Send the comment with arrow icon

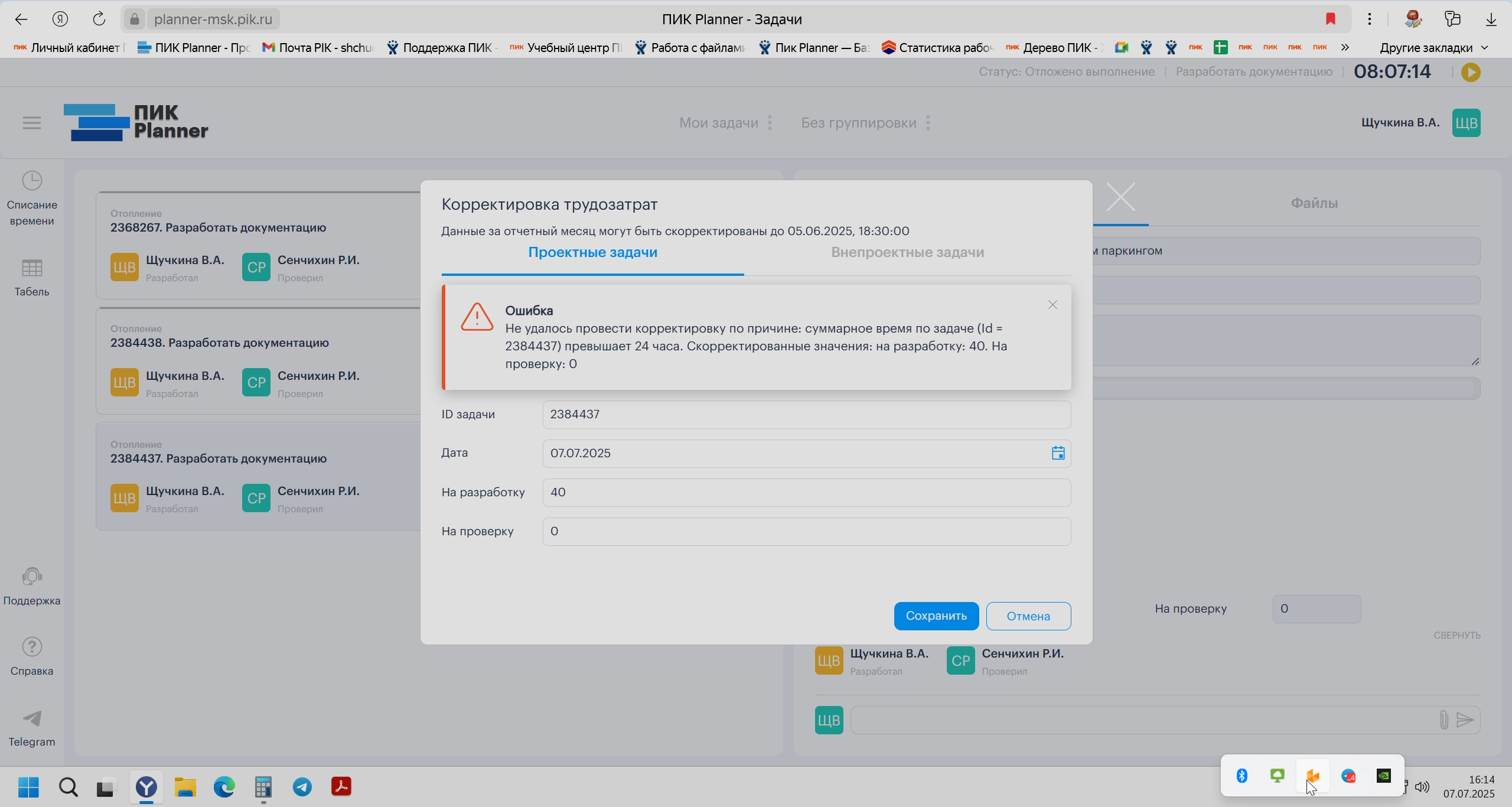pyautogui.click(x=1465, y=720)
